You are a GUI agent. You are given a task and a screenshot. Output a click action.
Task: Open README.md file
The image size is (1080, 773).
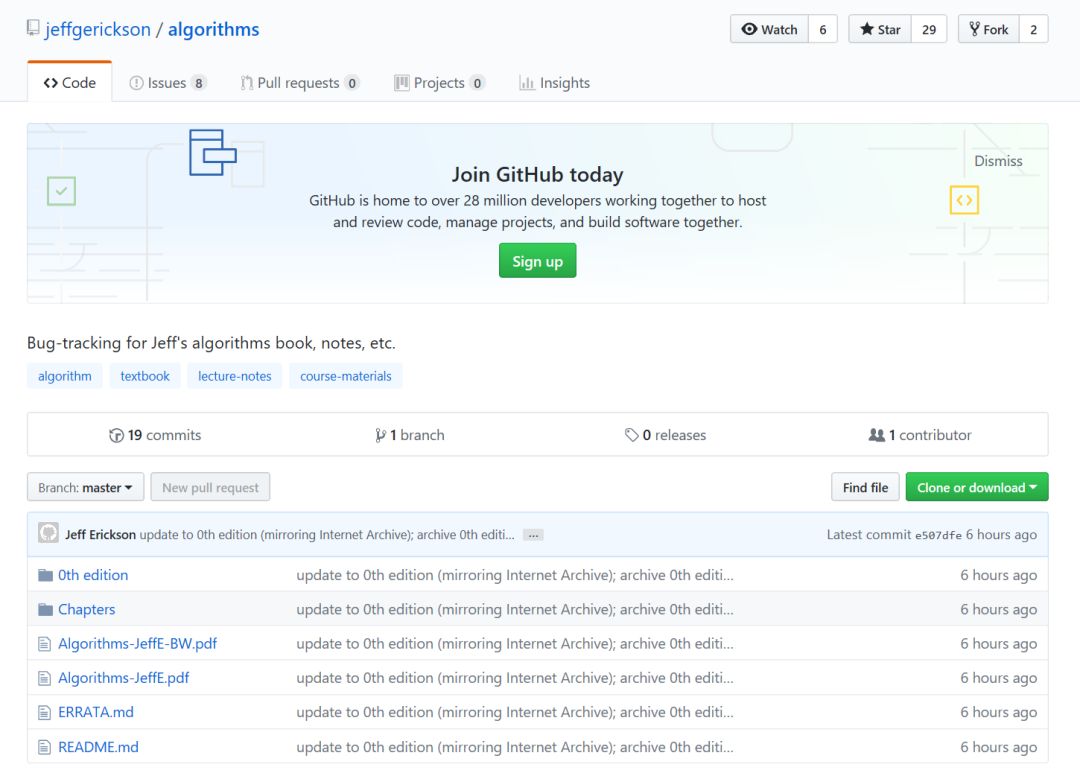click(98, 747)
